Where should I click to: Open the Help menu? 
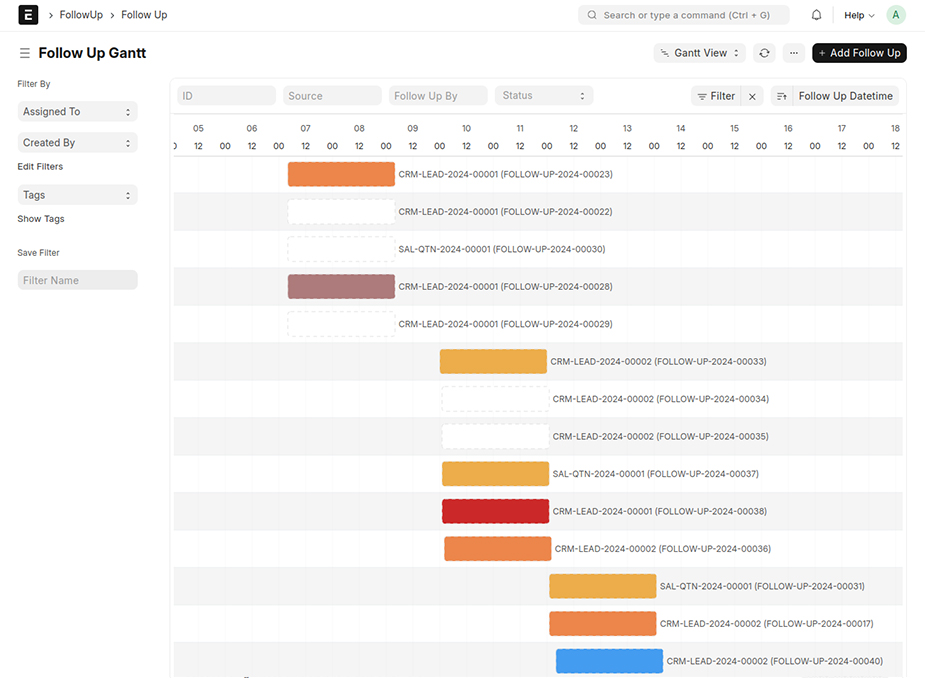(x=856, y=14)
